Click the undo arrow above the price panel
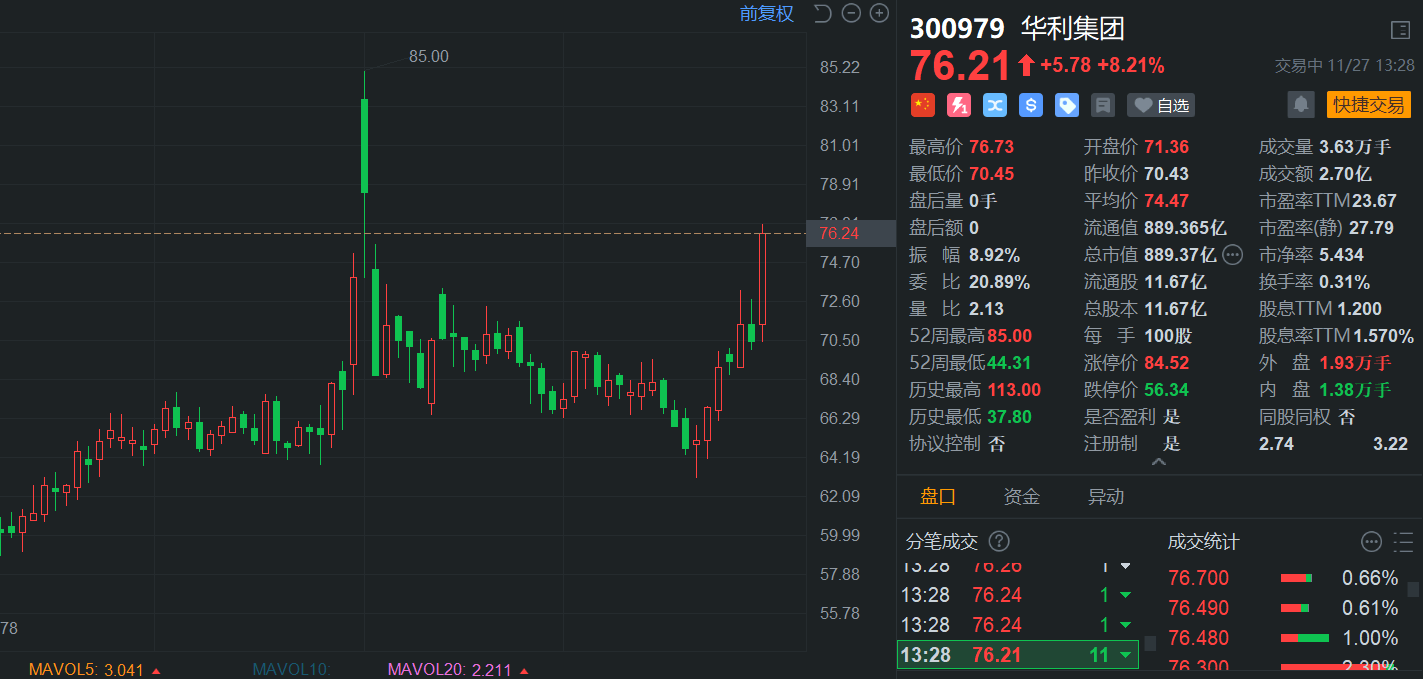 824,13
